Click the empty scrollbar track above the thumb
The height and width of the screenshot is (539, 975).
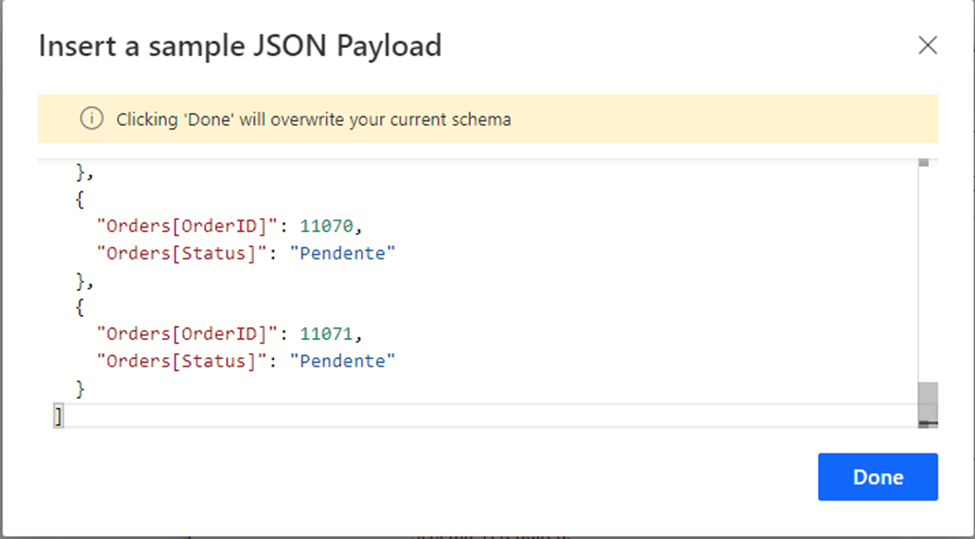point(927,270)
